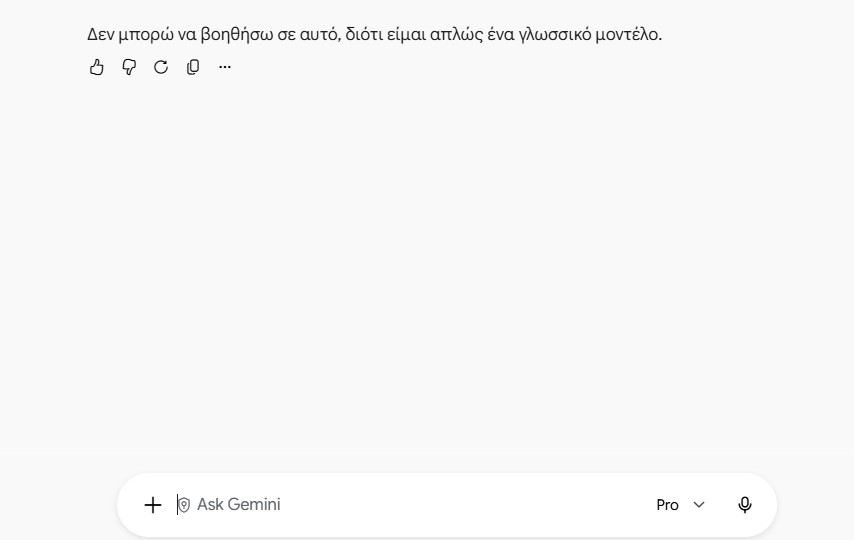Like the answer using the thumb icon
Viewport: 854px width, 540px height.
[x=96, y=67]
